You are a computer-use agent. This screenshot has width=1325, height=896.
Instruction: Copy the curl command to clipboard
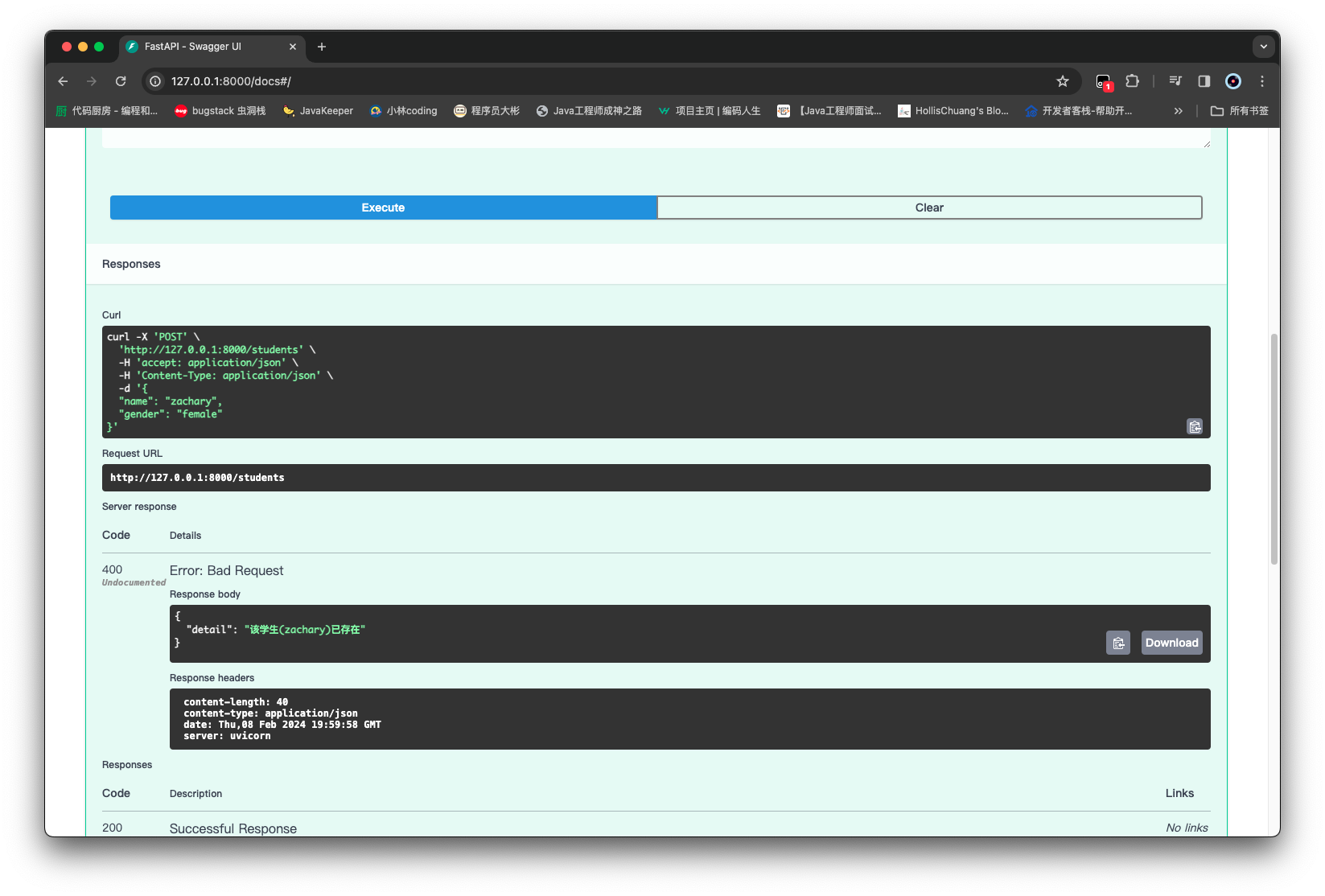pos(1195,426)
